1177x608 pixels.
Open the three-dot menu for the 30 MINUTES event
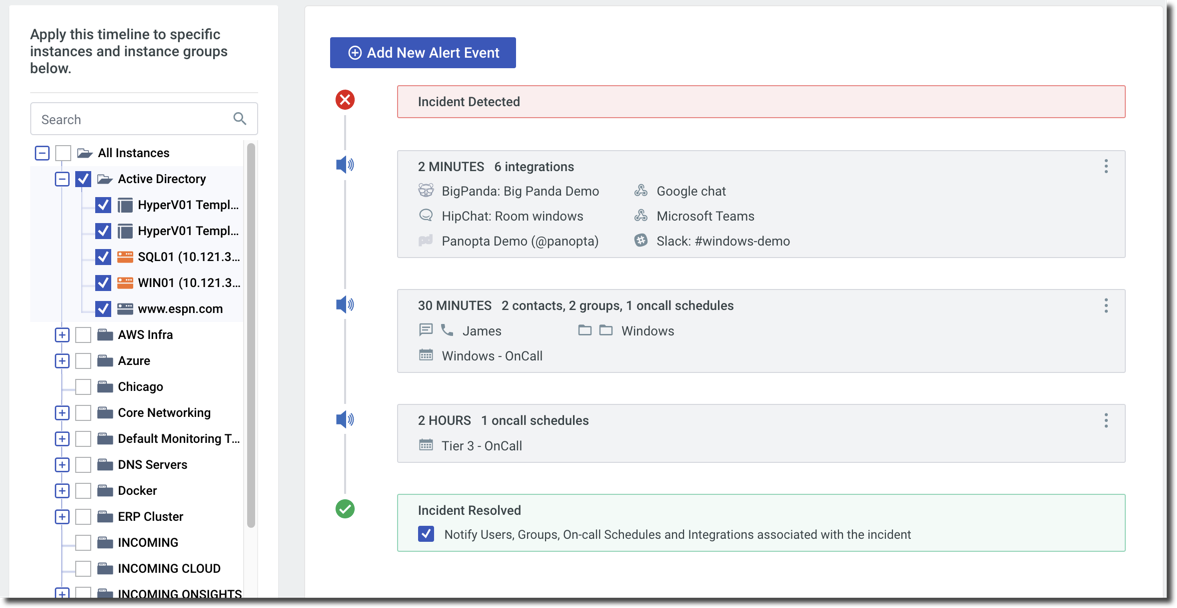pyautogui.click(x=1106, y=306)
